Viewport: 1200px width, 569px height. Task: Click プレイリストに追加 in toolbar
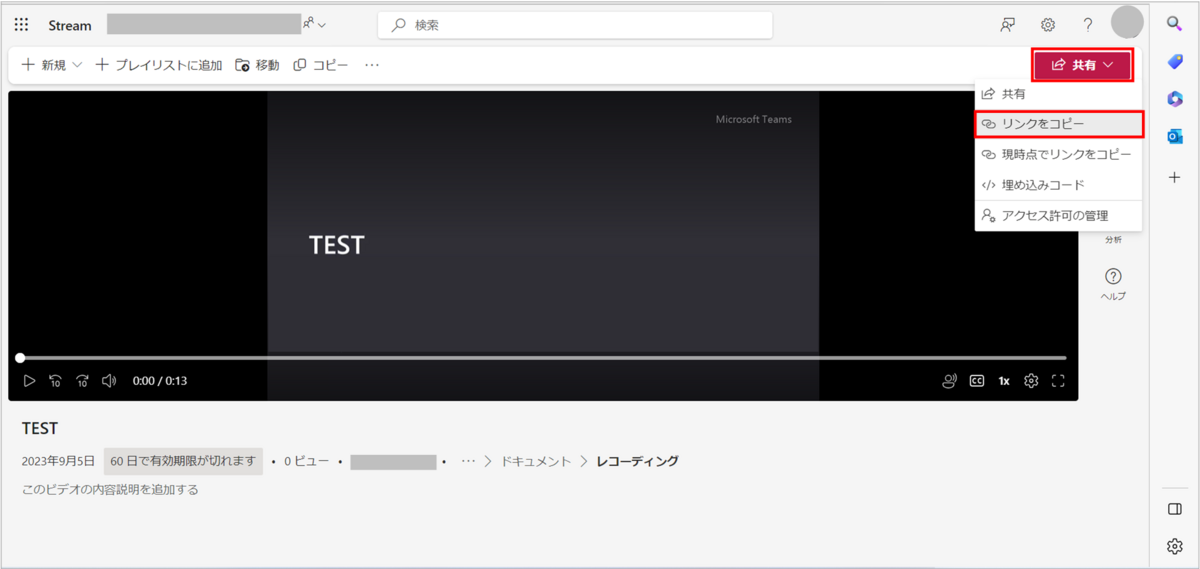[159, 65]
